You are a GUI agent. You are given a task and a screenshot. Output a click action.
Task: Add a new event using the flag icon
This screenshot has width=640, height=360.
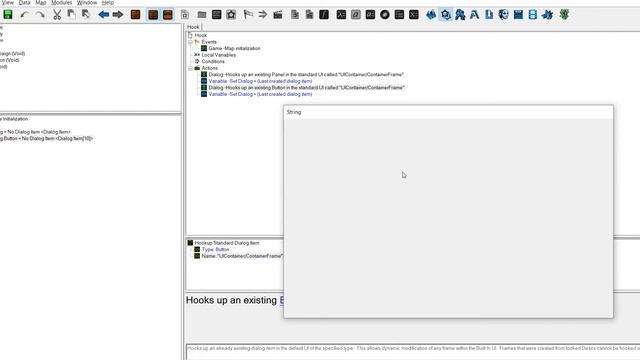248,15
